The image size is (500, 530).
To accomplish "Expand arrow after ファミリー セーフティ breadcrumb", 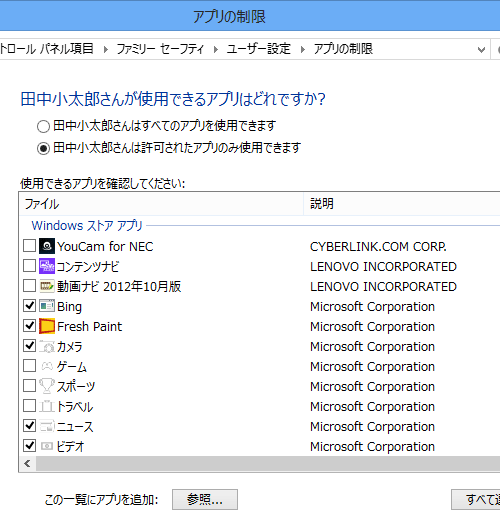I will (216, 50).
